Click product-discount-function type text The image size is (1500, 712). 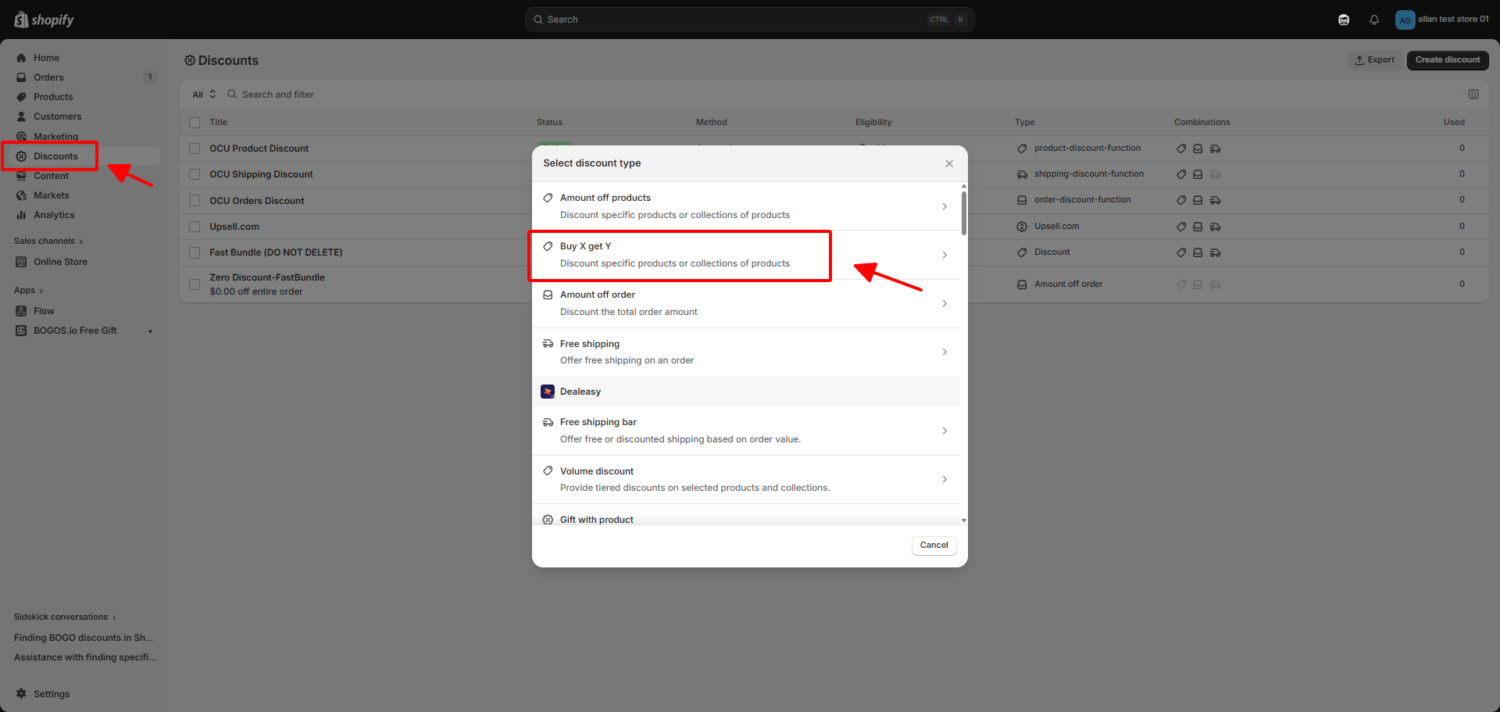[x=1087, y=148]
